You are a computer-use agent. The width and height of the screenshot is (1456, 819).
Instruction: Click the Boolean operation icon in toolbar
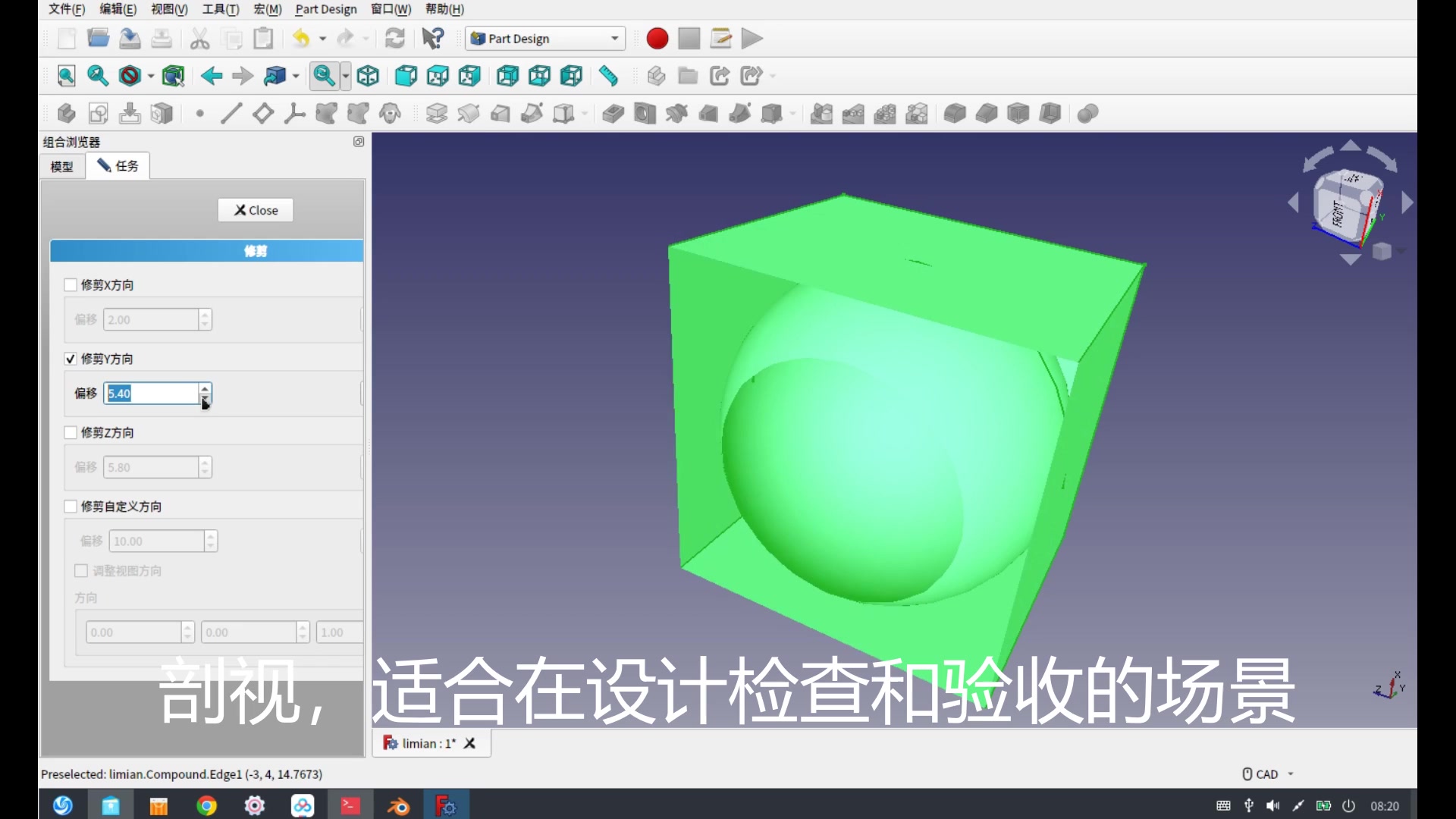[1087, 114]
